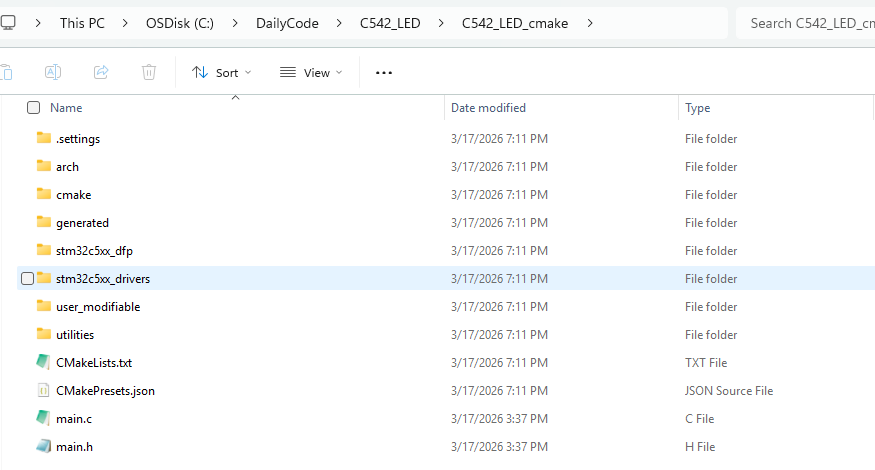Screen dimensions: 875x470
Task: Click the Search C542_LED_cmake box
Action: pyautogui.click(x=805, y=23)
